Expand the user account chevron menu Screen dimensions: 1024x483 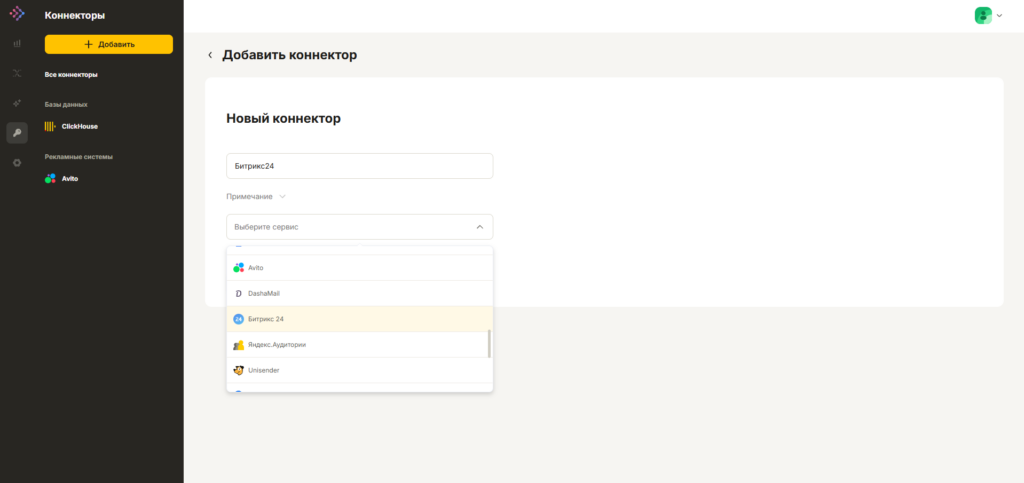999,16
